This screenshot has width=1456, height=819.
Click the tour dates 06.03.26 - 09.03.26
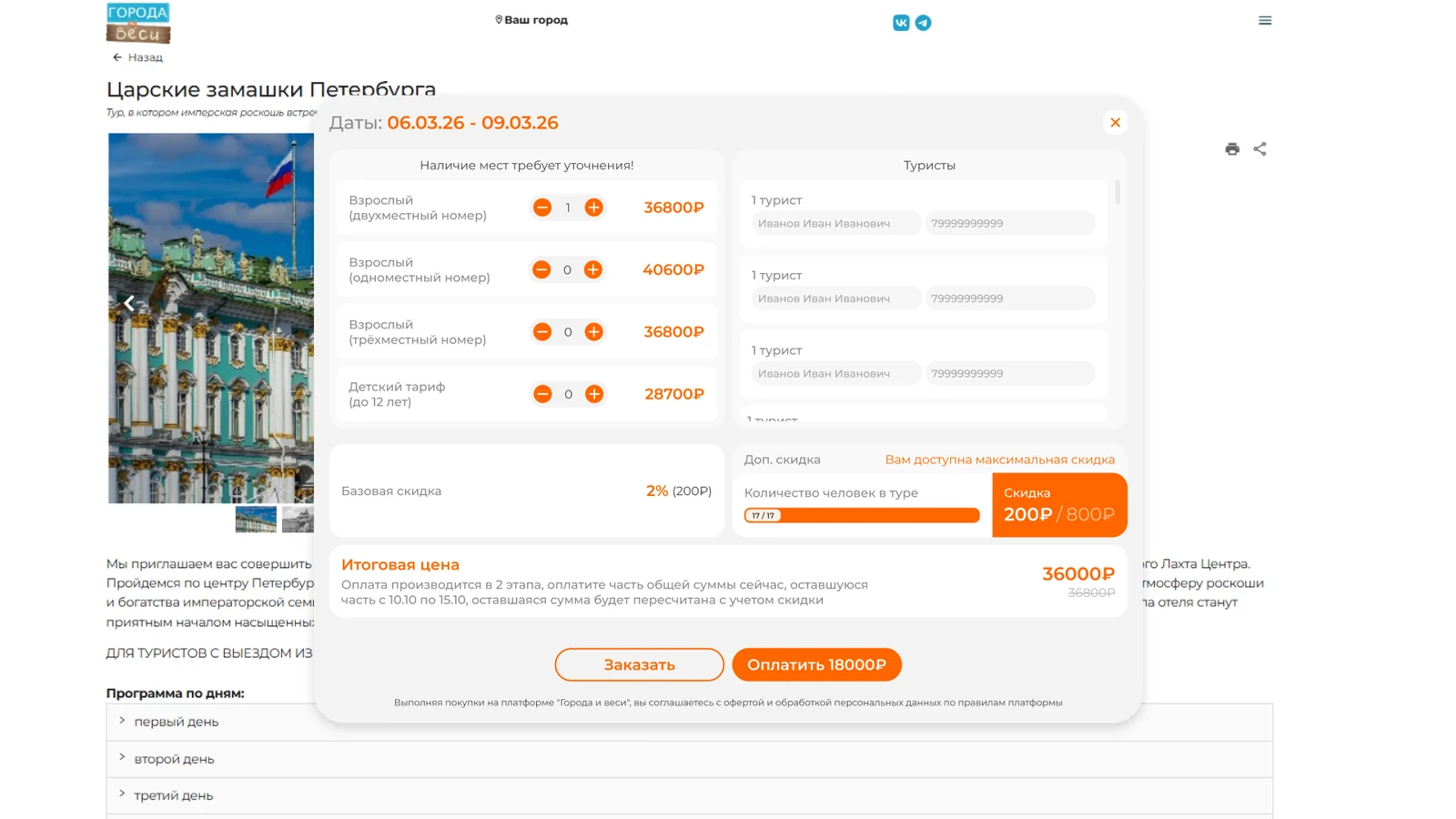point(472,123)
